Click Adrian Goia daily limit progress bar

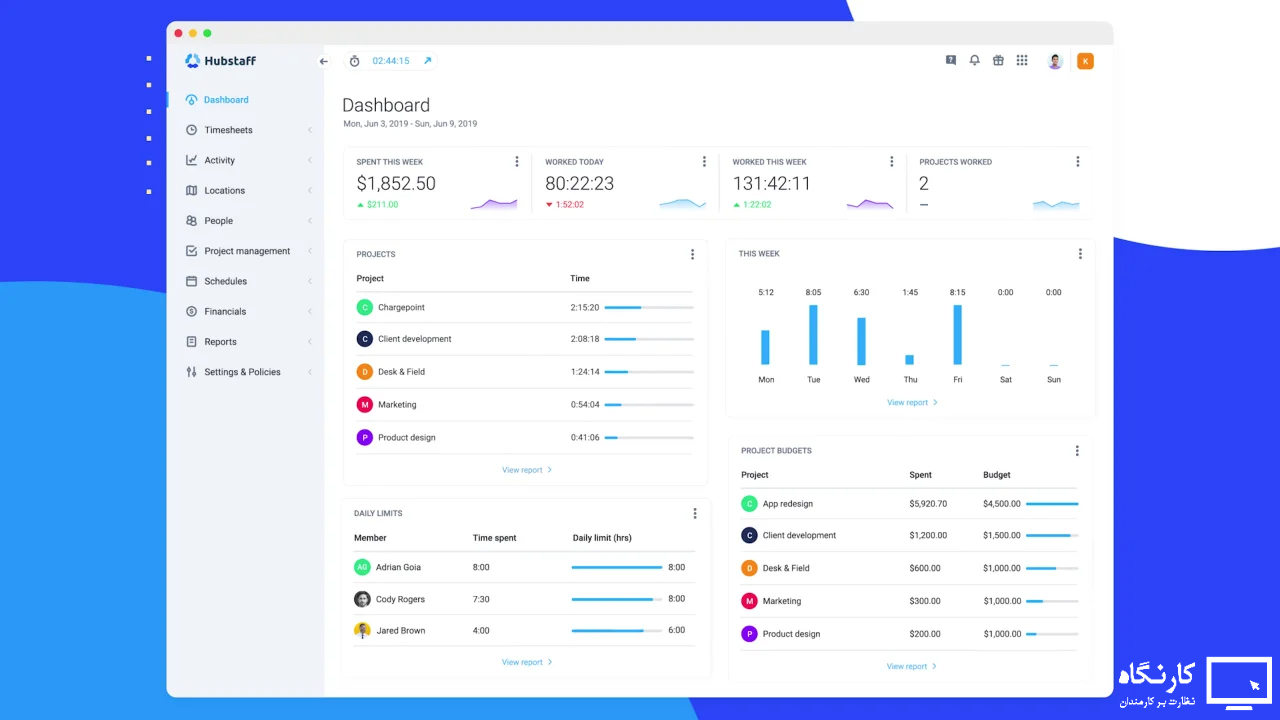tap(617, 567)
